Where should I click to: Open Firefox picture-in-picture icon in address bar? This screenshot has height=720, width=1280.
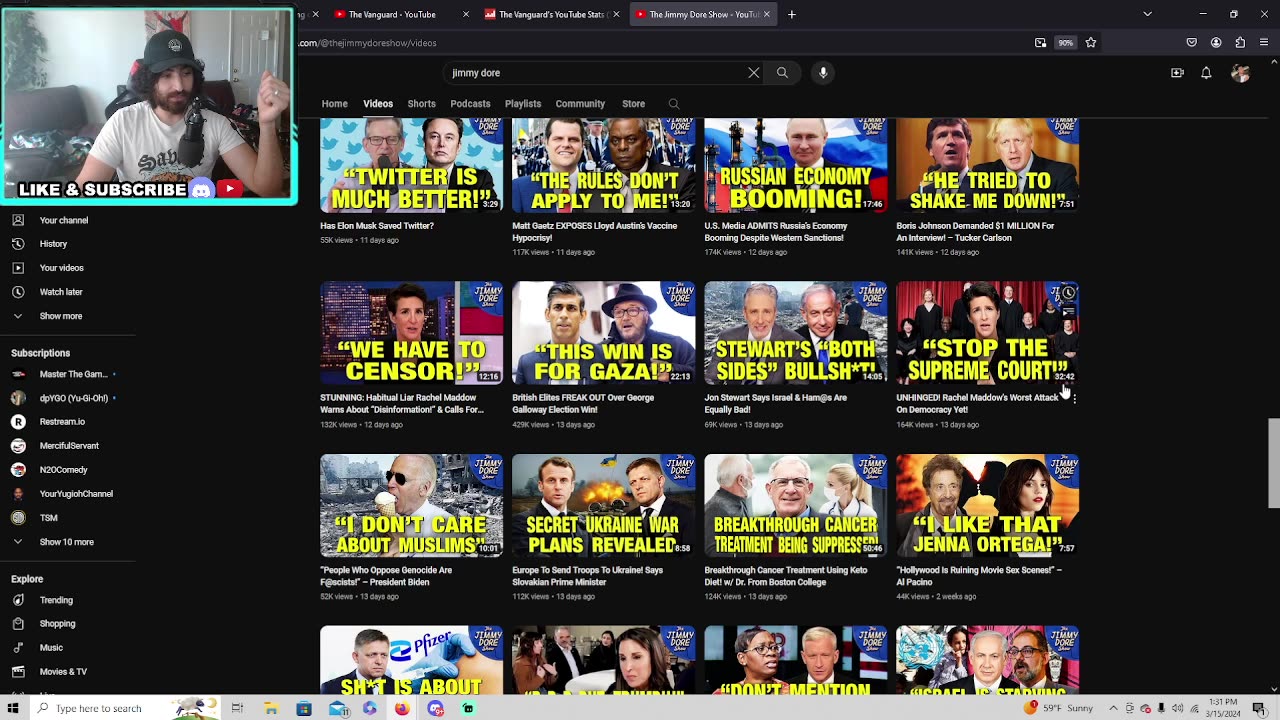coord(1040,43)
